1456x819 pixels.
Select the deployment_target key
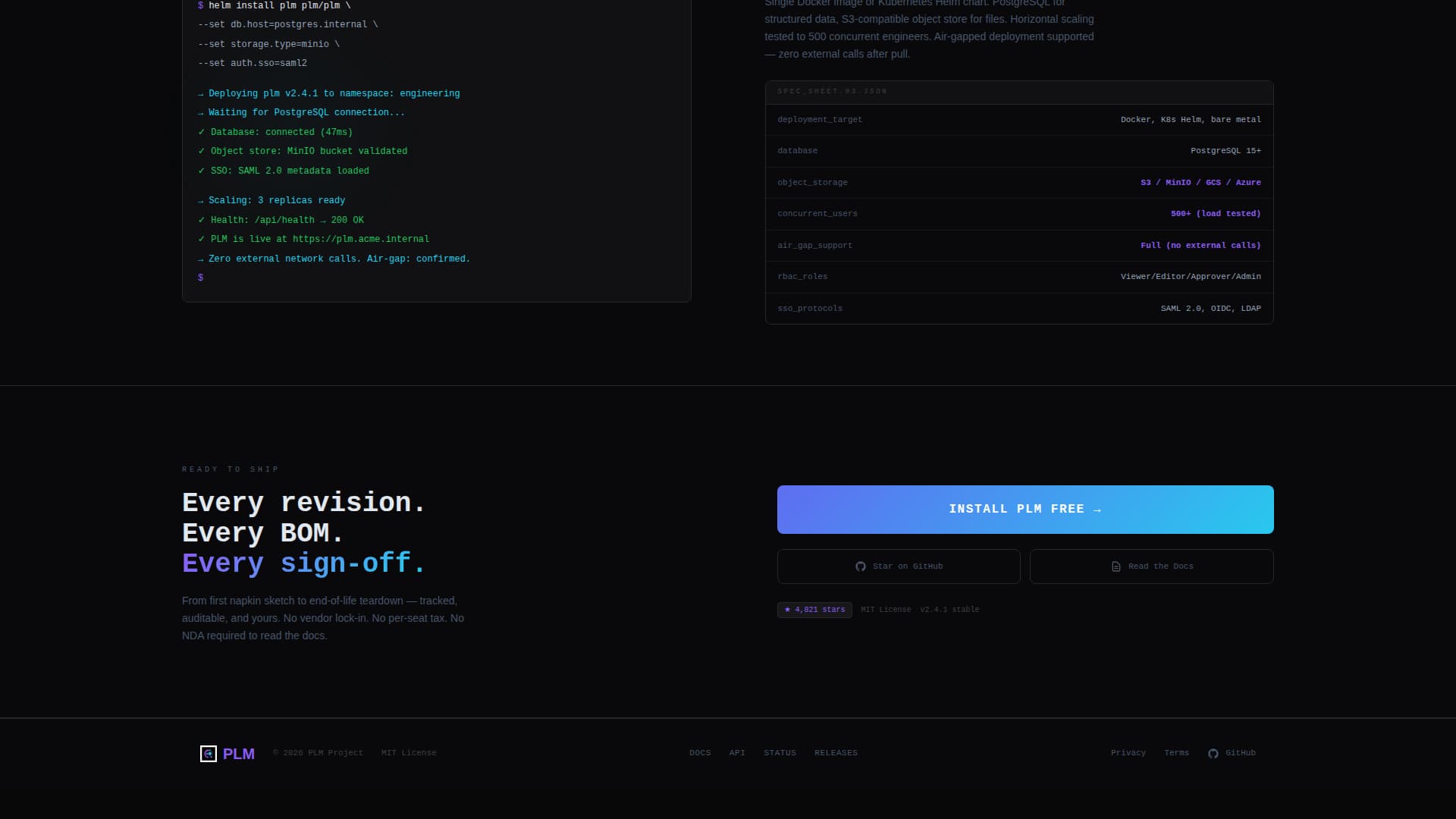click(820, 120)
